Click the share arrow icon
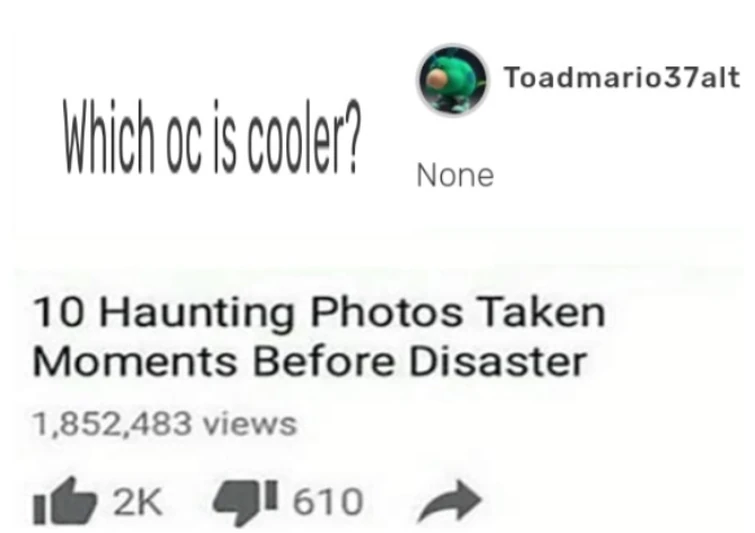 coord(450,501)
